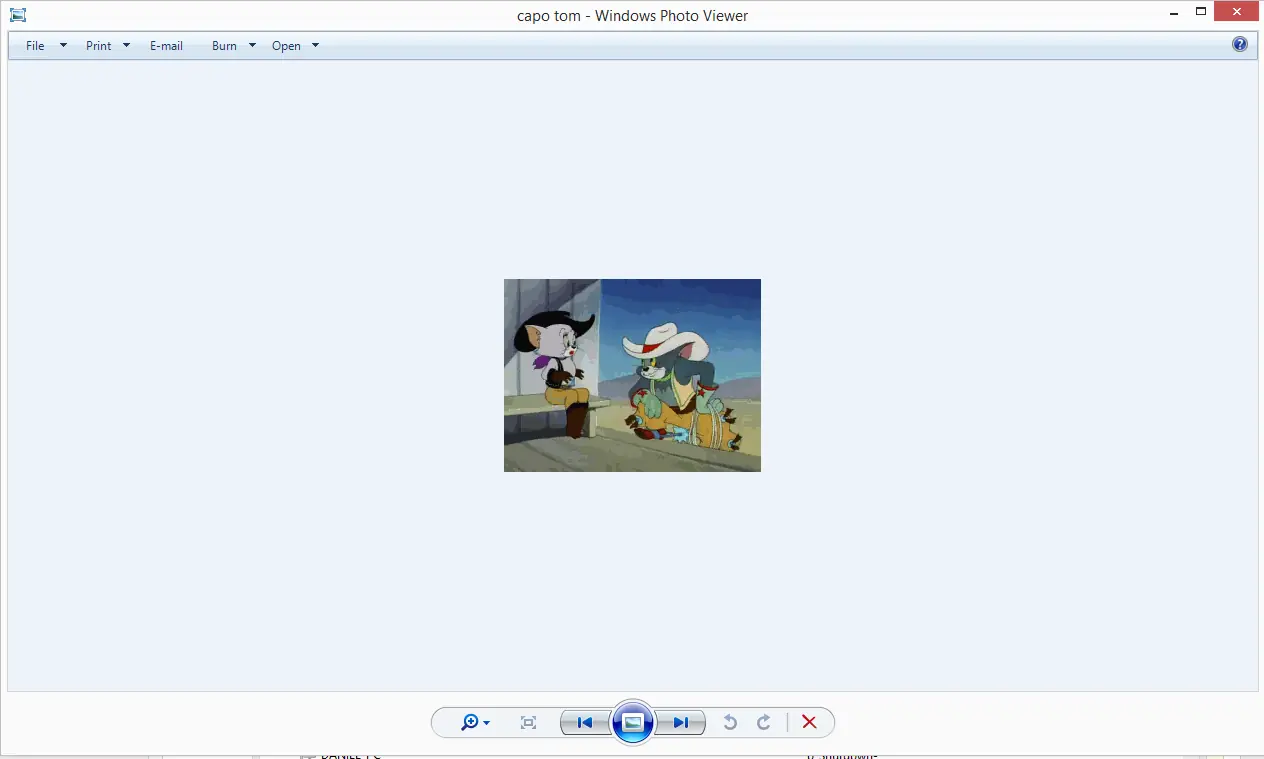1264x759 pixels.
Task: Open the Help icon
Action: pos(1240,44)
